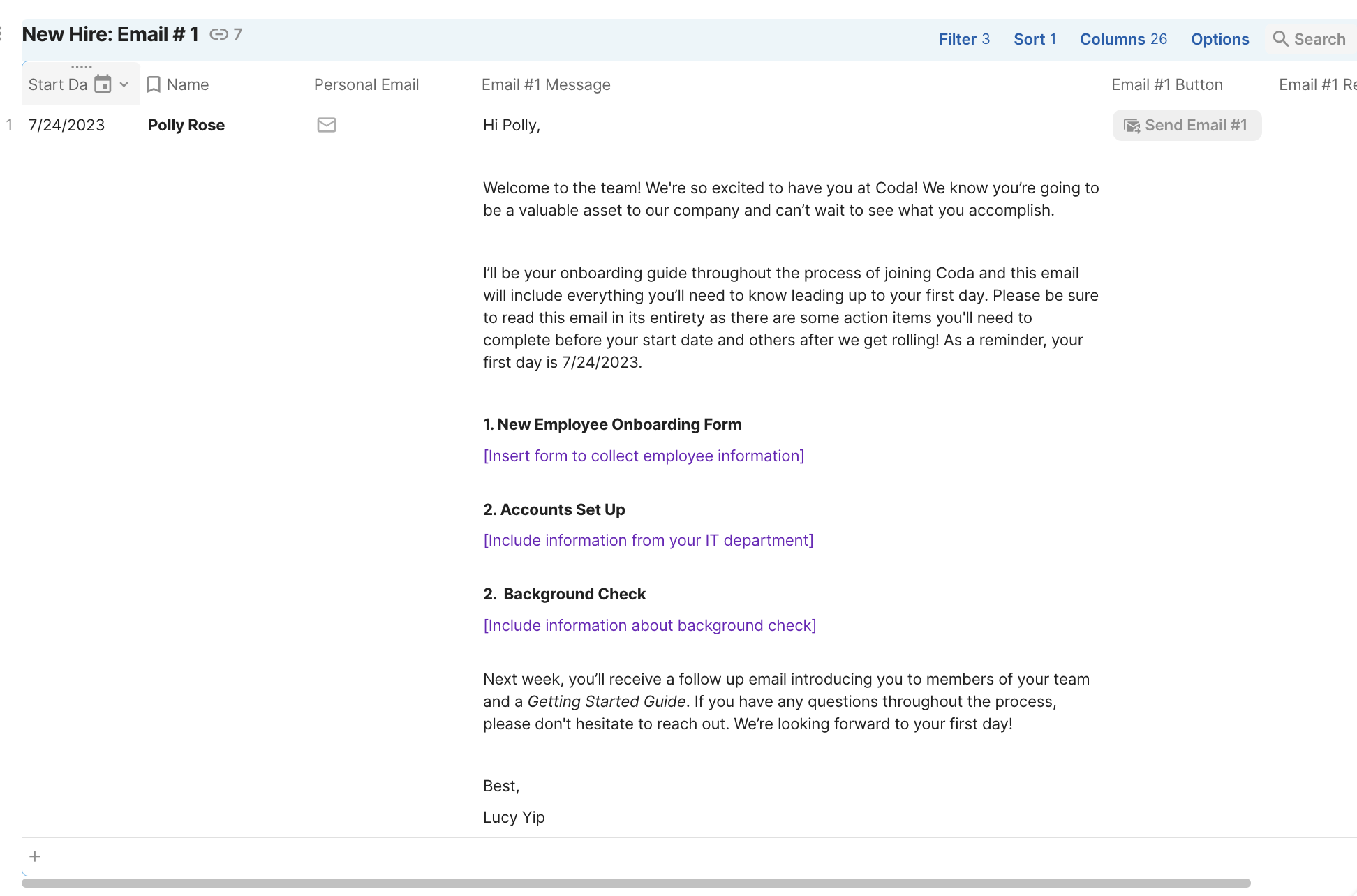Click the search magnifier icon
The height and width of the screenshot is (896, 1357).
tap(1280, 39)
